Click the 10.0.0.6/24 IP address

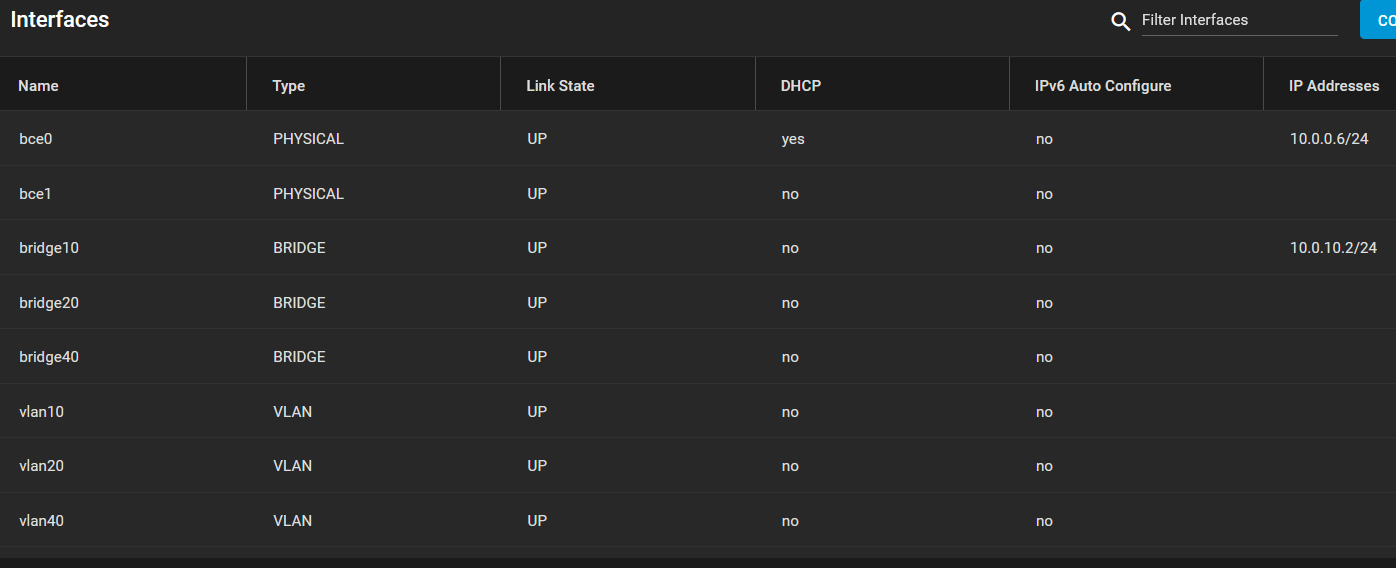click(1329, 139)
